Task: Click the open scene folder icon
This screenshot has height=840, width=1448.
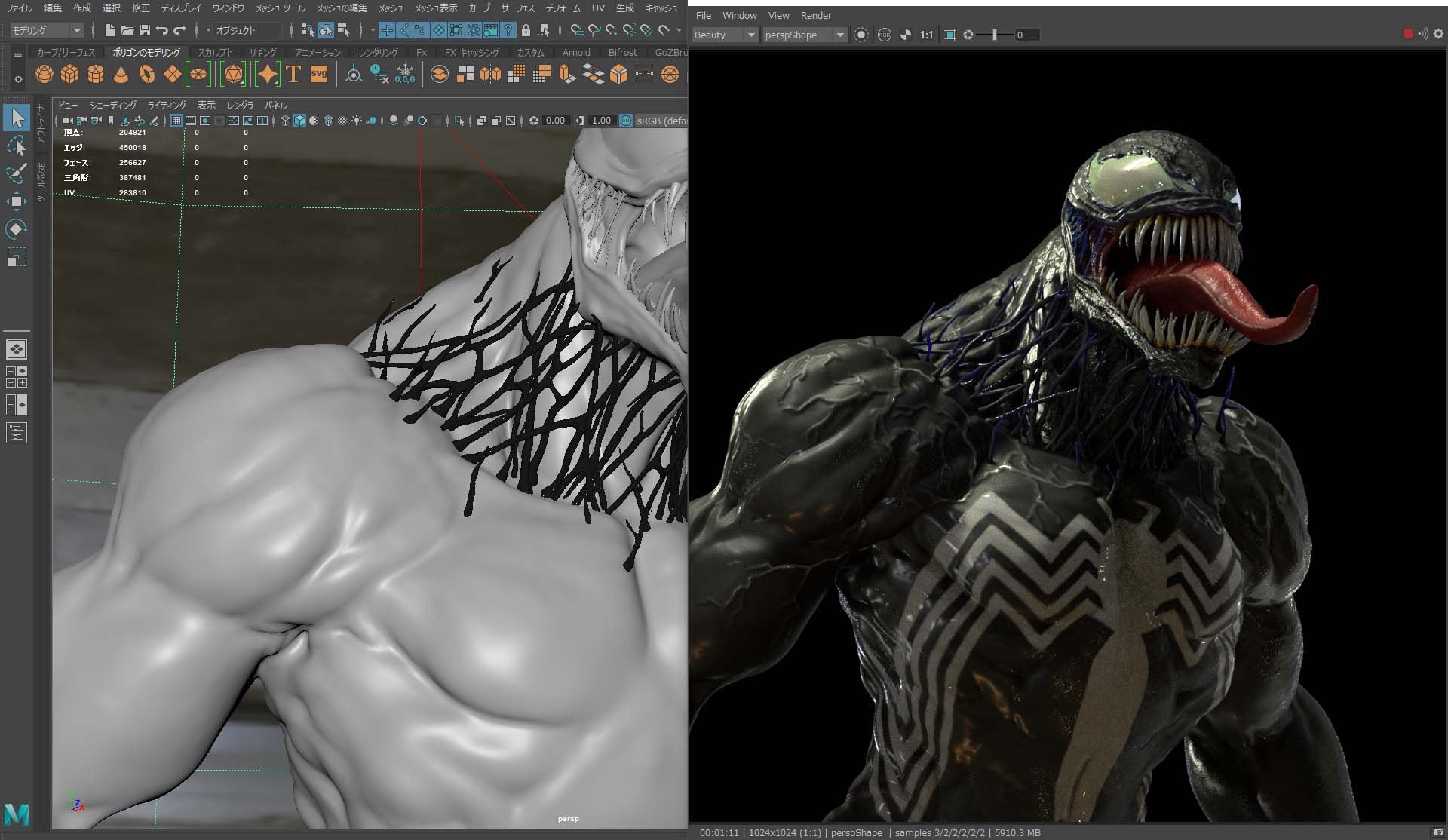Action: click(x=127, y=30)
